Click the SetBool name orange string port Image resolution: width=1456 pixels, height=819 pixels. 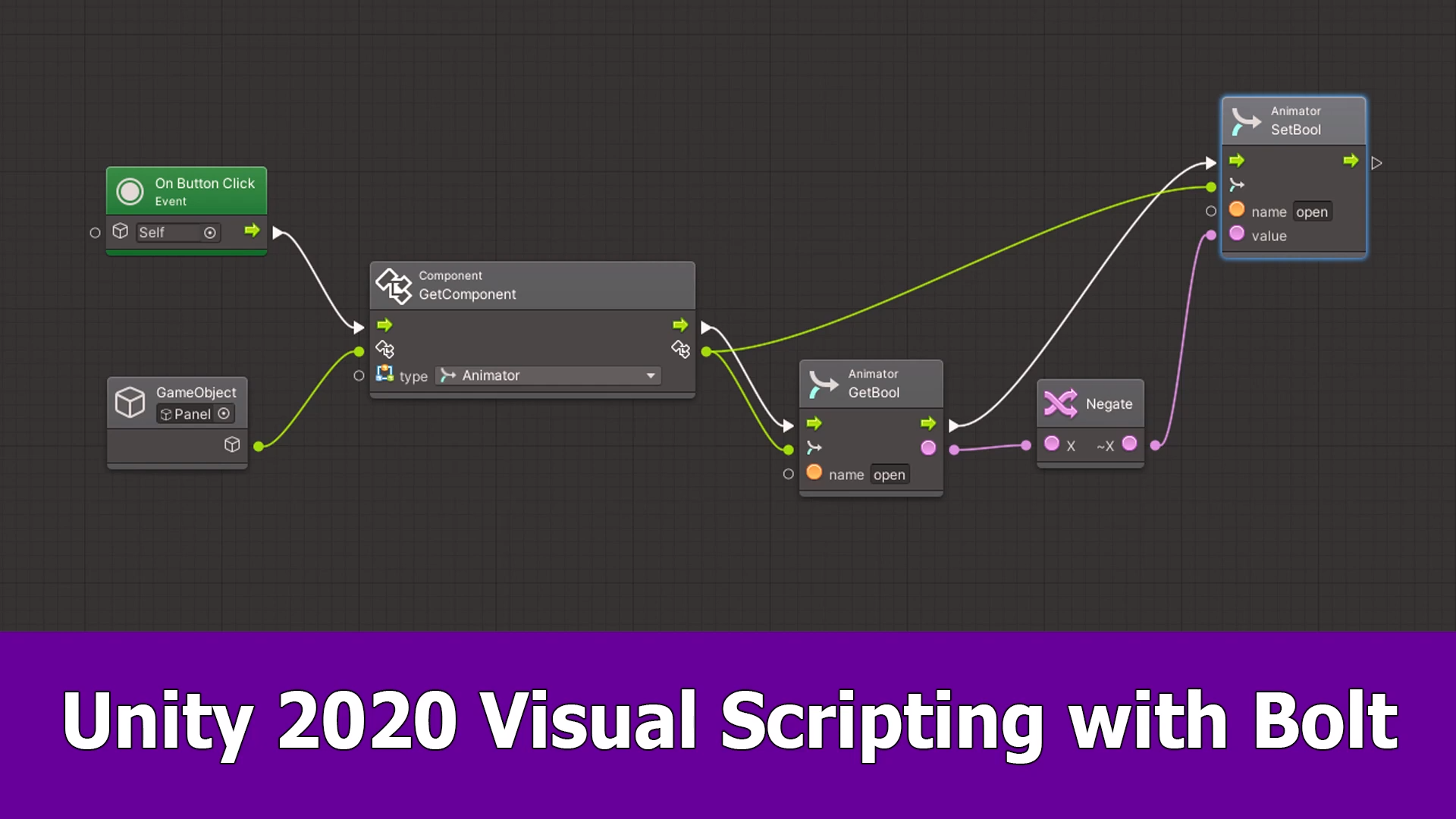1237,209
